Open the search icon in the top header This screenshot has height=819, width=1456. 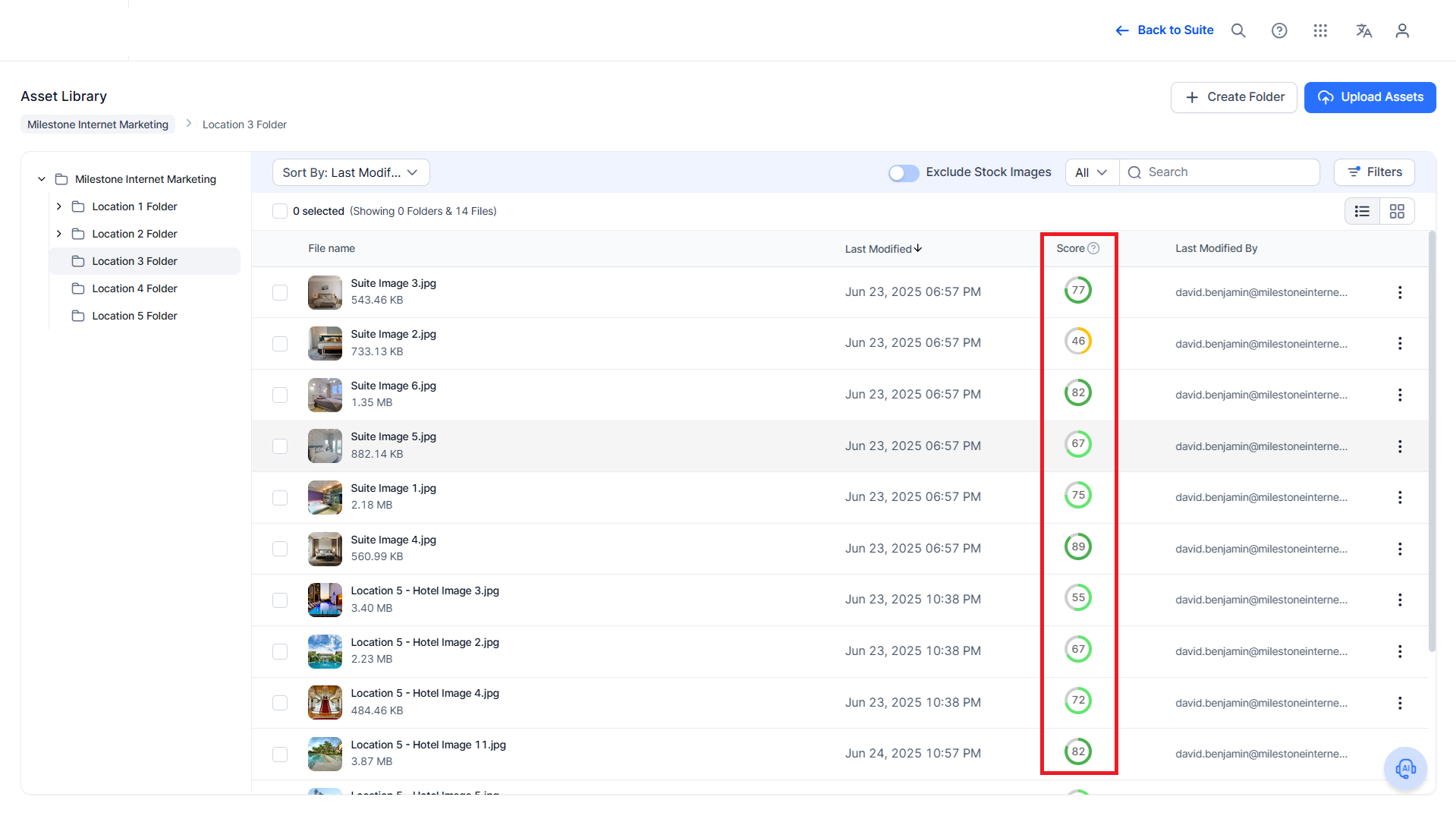[x=1238, y=30]
